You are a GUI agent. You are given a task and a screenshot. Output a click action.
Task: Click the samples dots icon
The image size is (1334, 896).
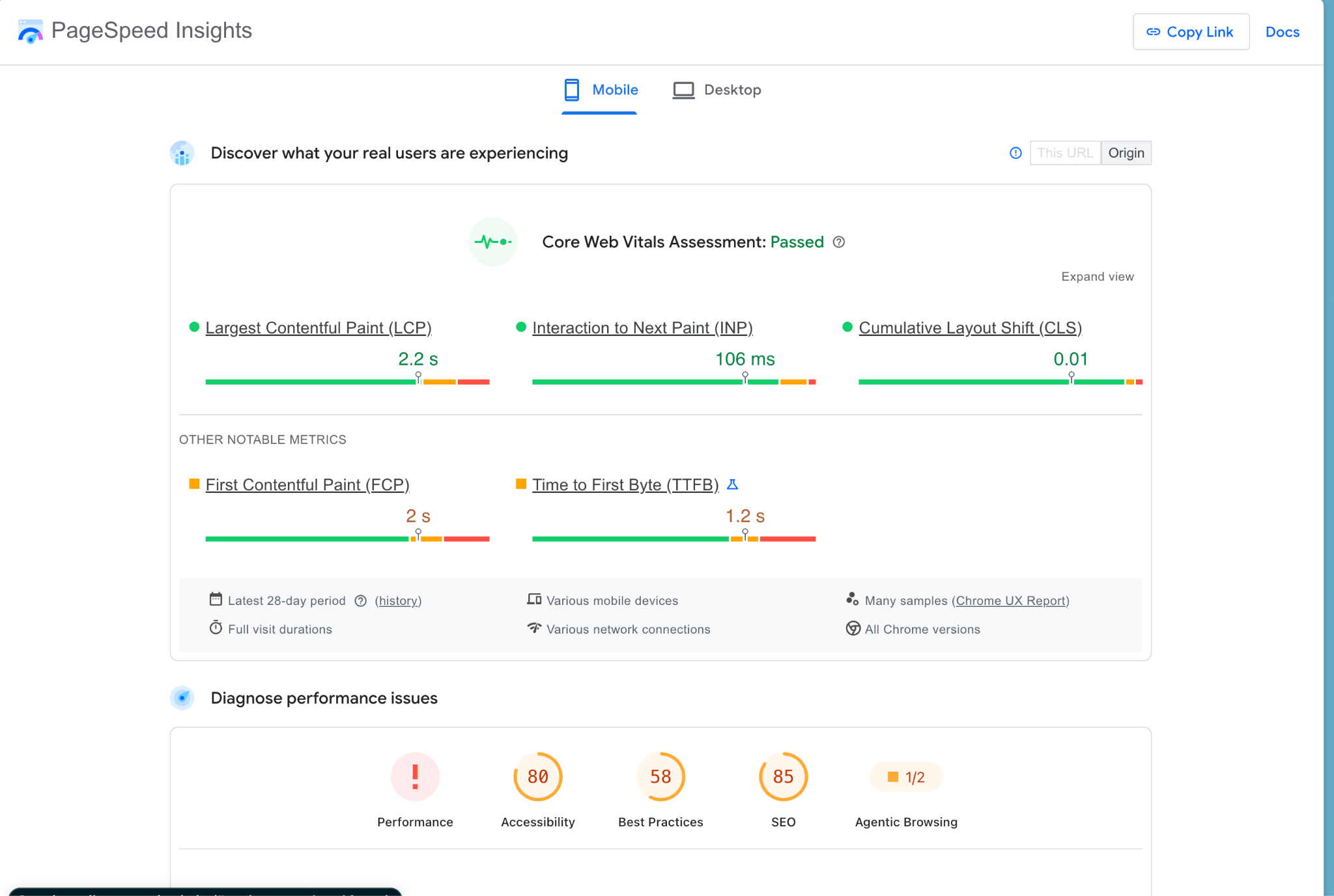click(852, 598)
